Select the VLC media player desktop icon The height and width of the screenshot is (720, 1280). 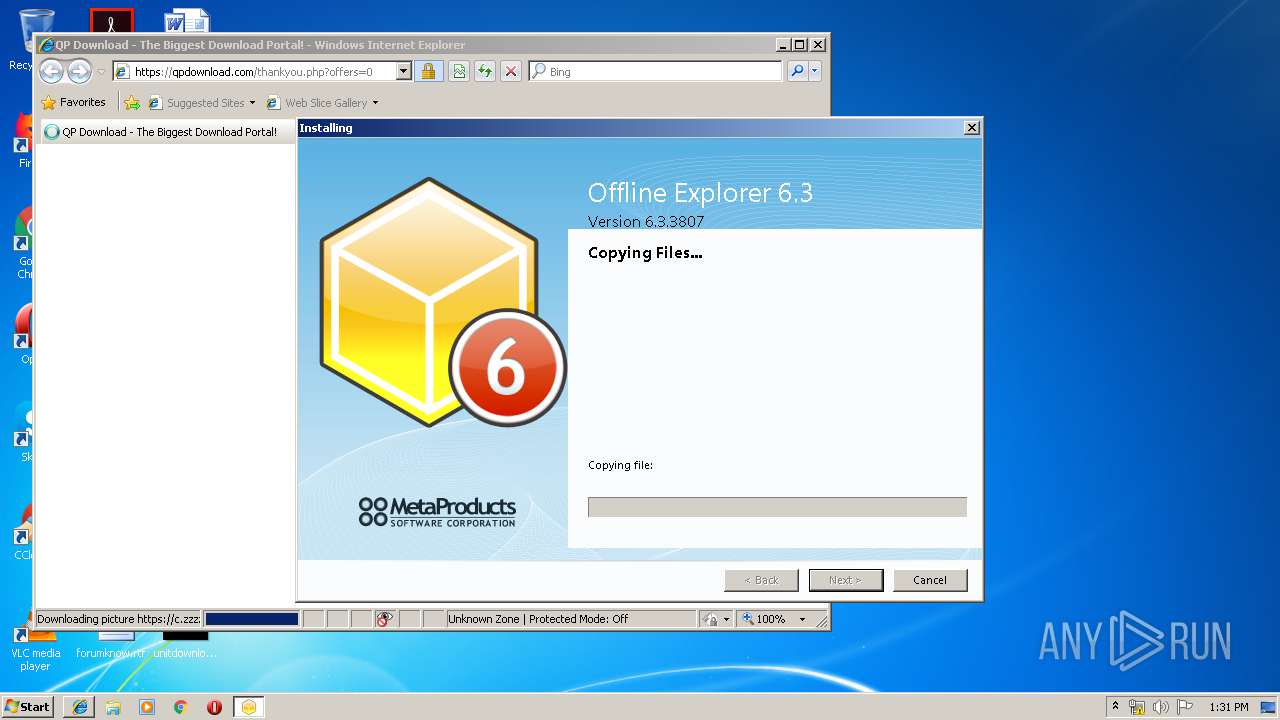pyautogui.click(x=36, y=647)
